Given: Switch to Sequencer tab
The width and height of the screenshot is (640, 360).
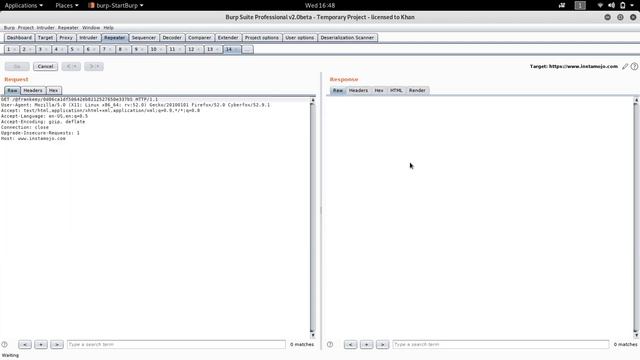Looking at the screenshot, I should tap(144, 38).
